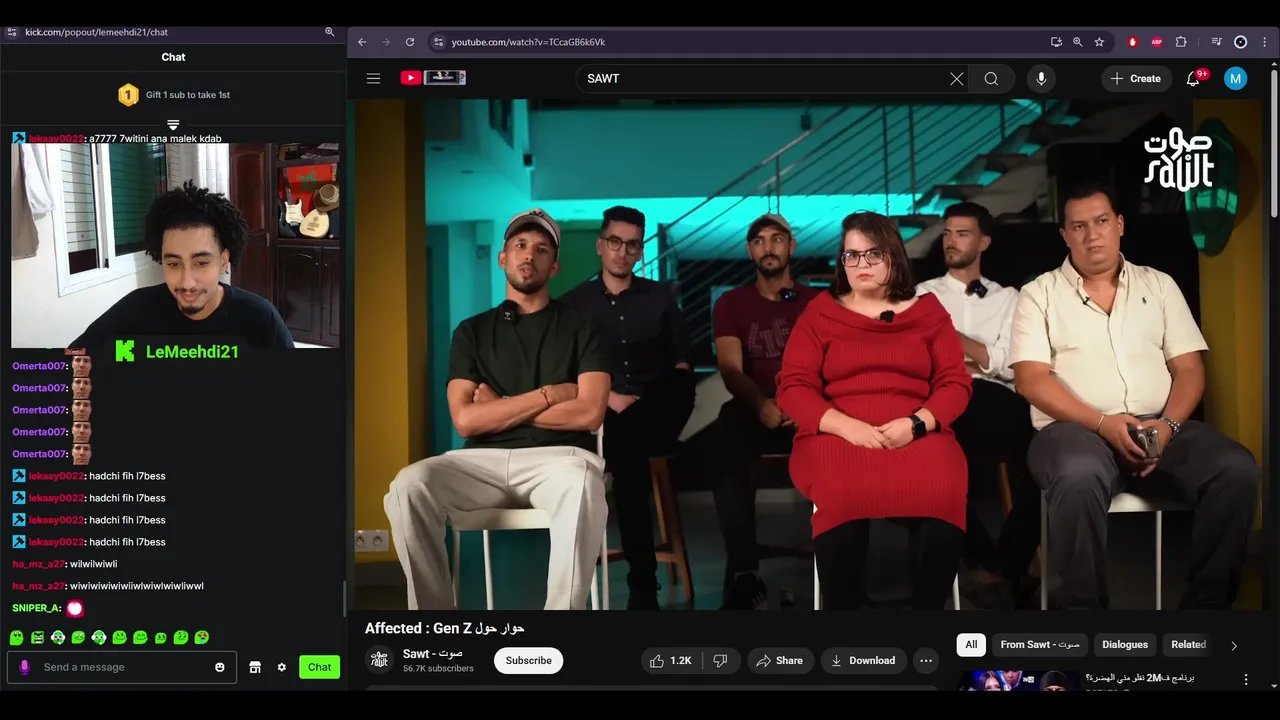Bookmark this YouTube page with star
This screenshot has height=720, width=1280.
[x=1099, y=42]
